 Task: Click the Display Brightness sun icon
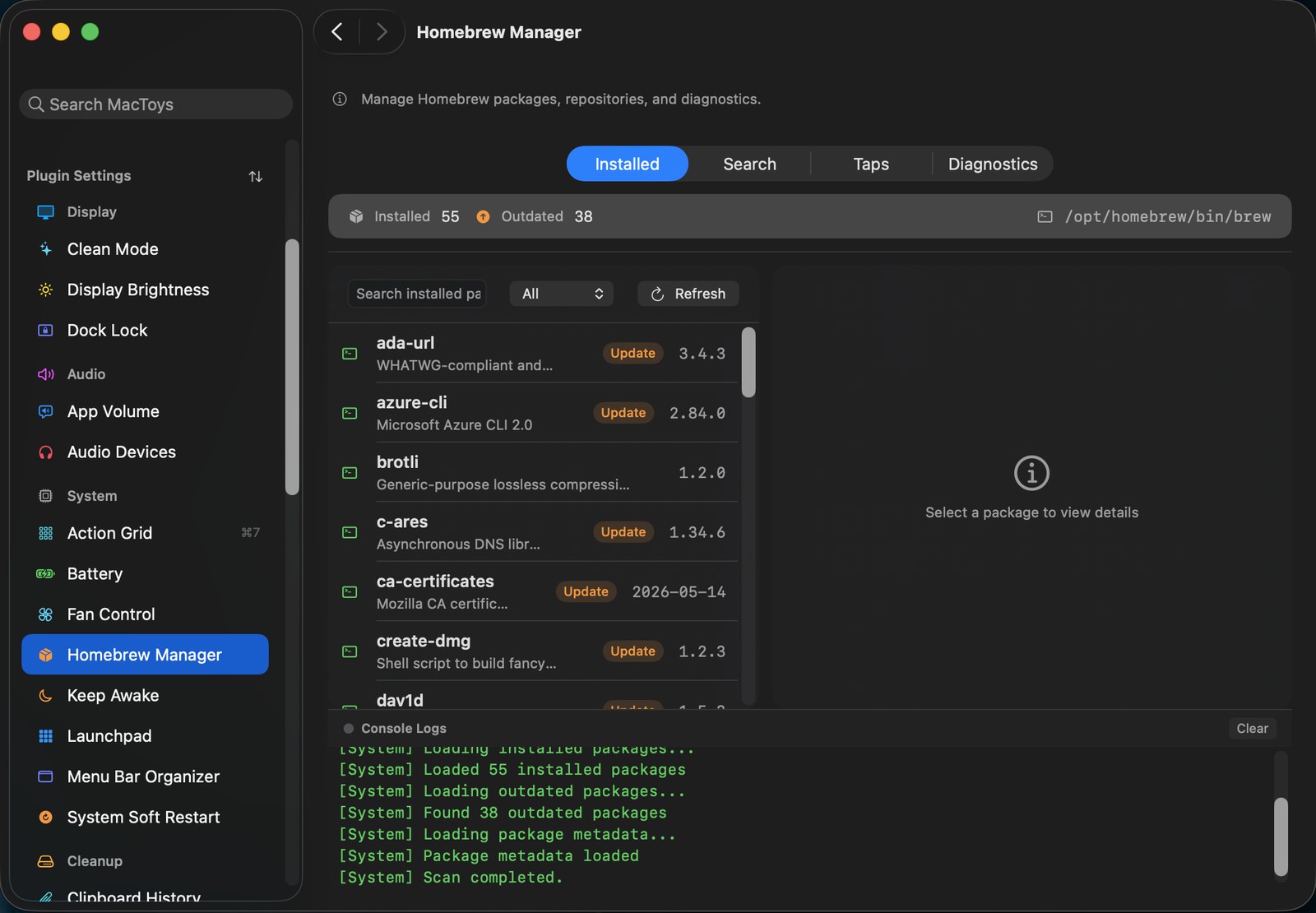(45, 290)
